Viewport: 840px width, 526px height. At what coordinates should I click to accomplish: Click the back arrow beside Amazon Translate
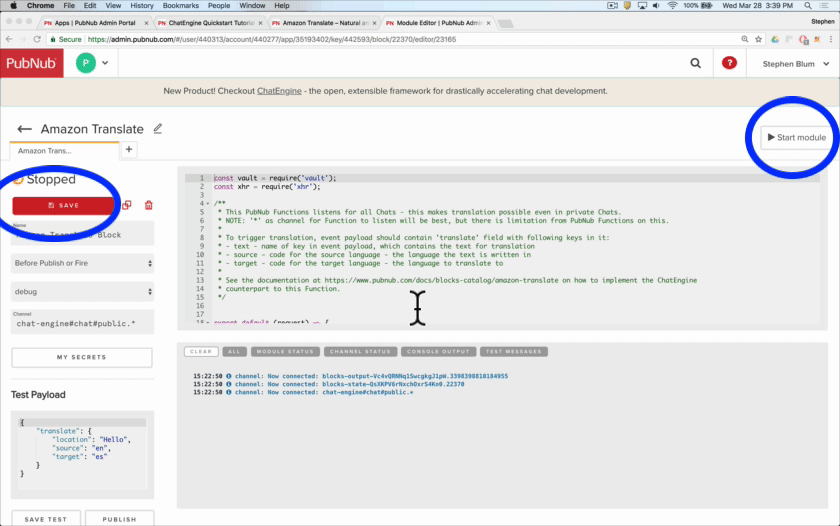pos(24,129)
